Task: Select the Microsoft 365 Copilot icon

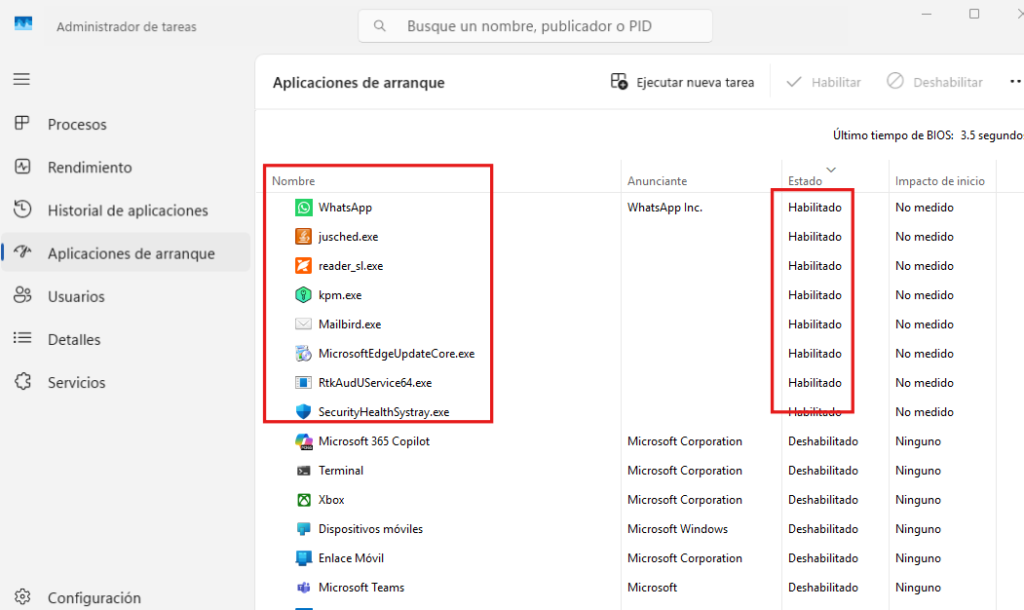Action: click(x=303, y=441)
